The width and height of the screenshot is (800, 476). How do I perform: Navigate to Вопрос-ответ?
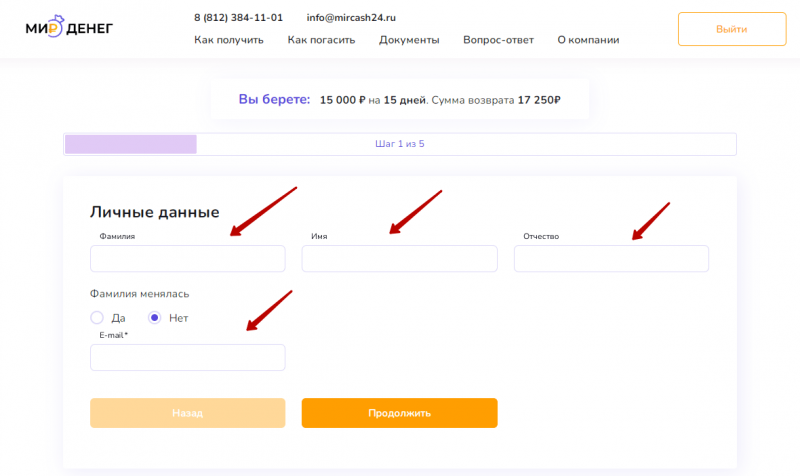[498, 40]
